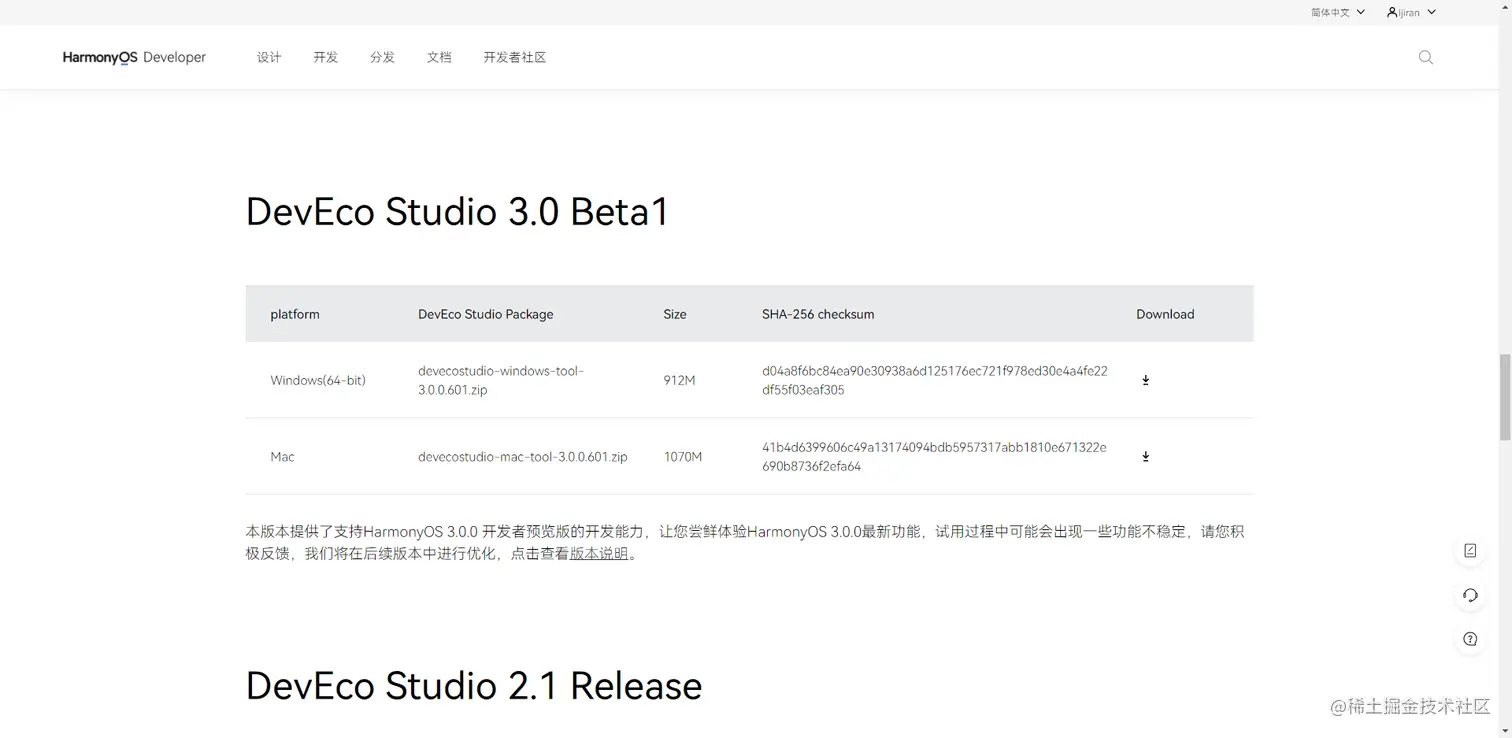Select devecostudio-mac-tool-3.0.0.601.zip file name
The height and width of the screenshot is (738, 1512).
click(x=523, y=457)
